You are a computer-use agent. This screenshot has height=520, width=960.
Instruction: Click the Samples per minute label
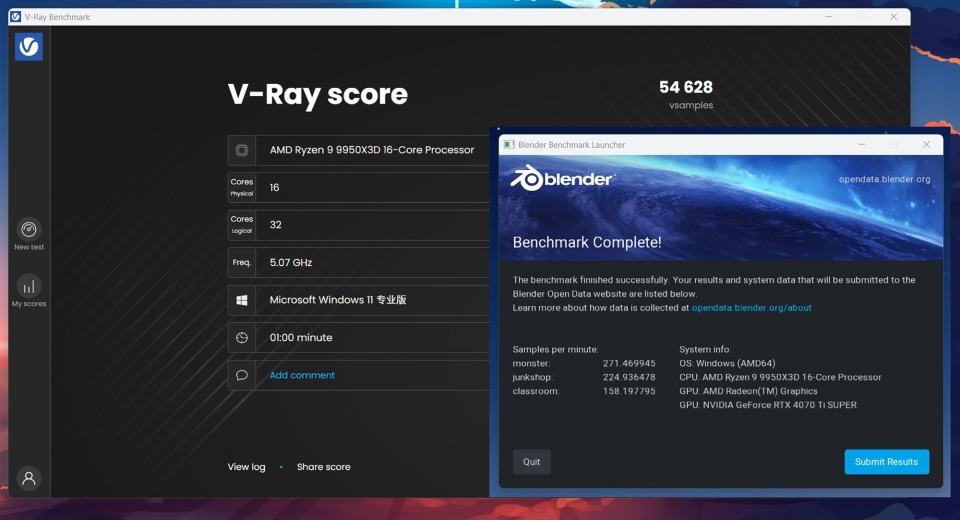(x=555, y=349)
